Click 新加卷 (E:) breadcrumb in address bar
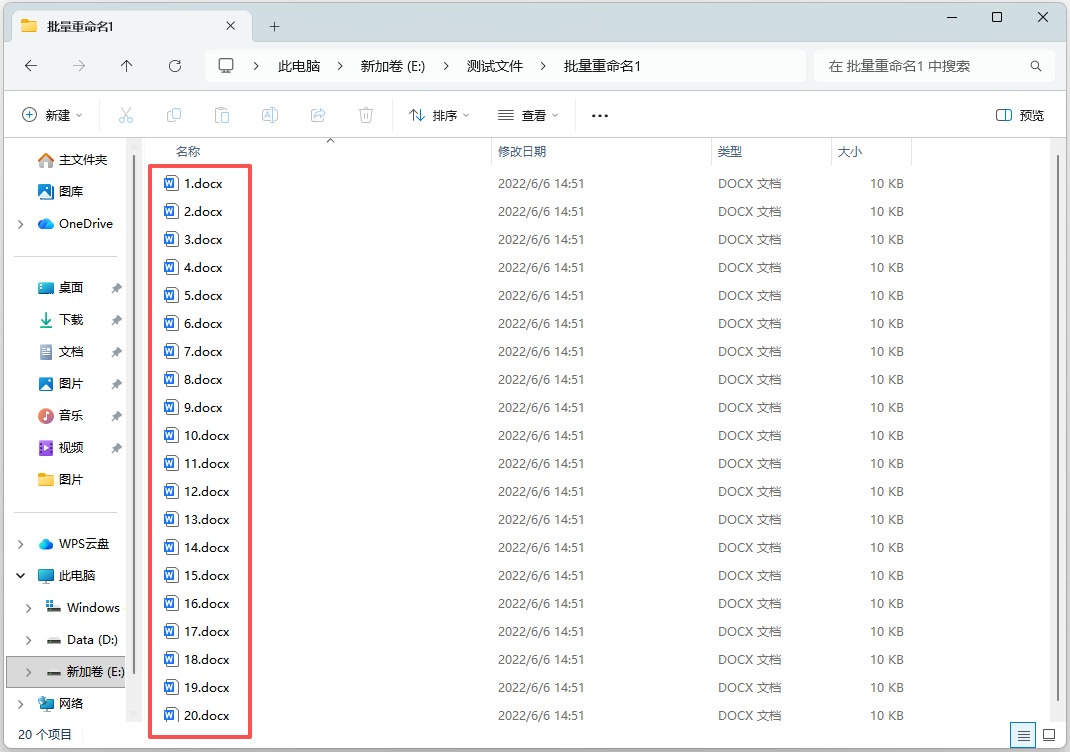1070x752 pixels. tap(392, 66)
